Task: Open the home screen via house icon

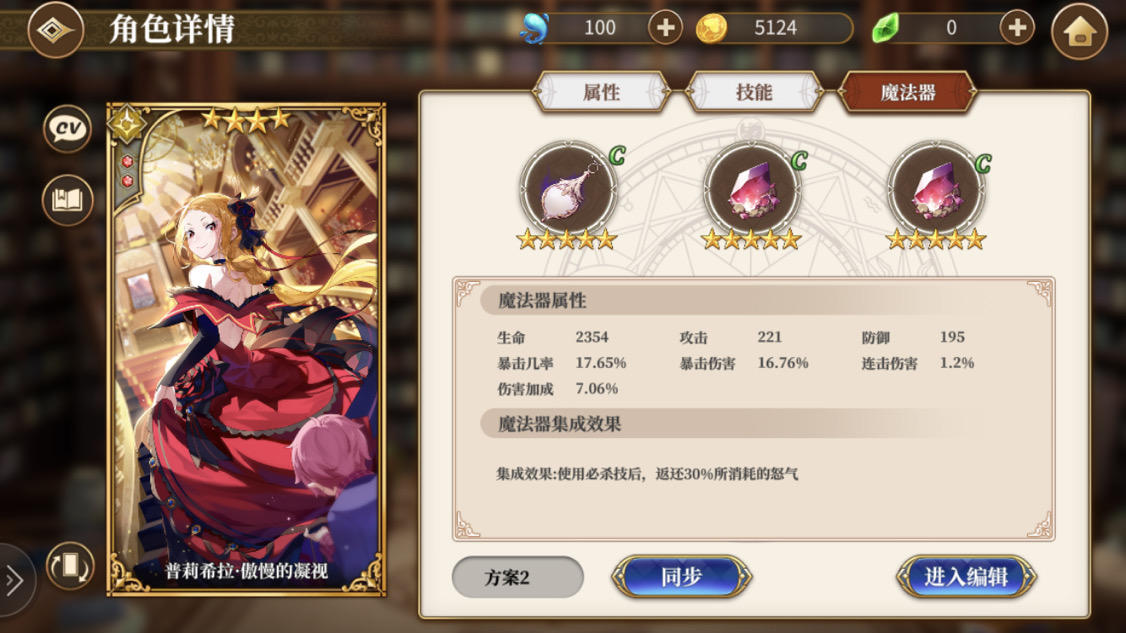Action: pyautogui.click(x=1079, y=31)
